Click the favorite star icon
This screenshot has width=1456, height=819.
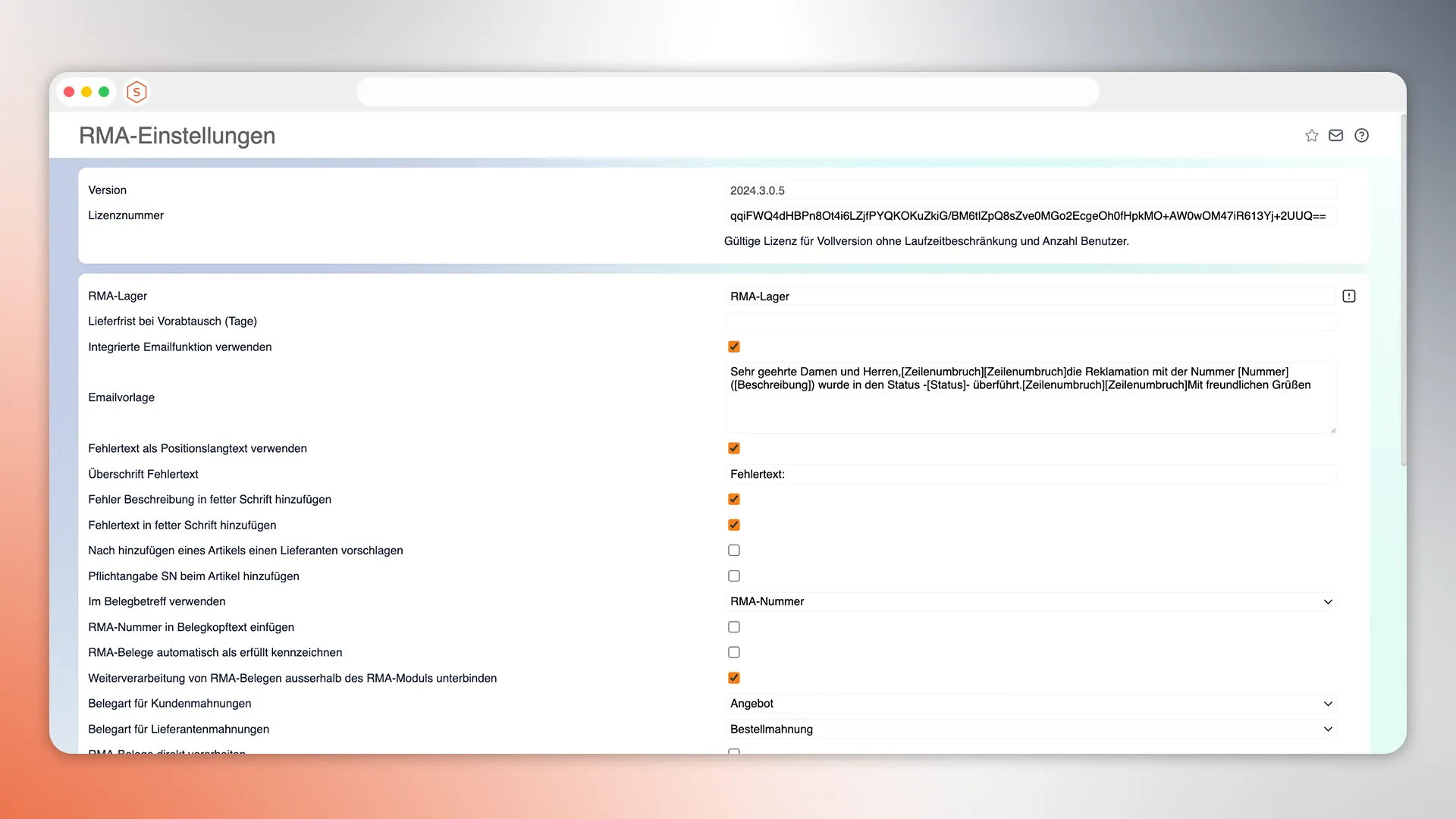[1311, 136]
